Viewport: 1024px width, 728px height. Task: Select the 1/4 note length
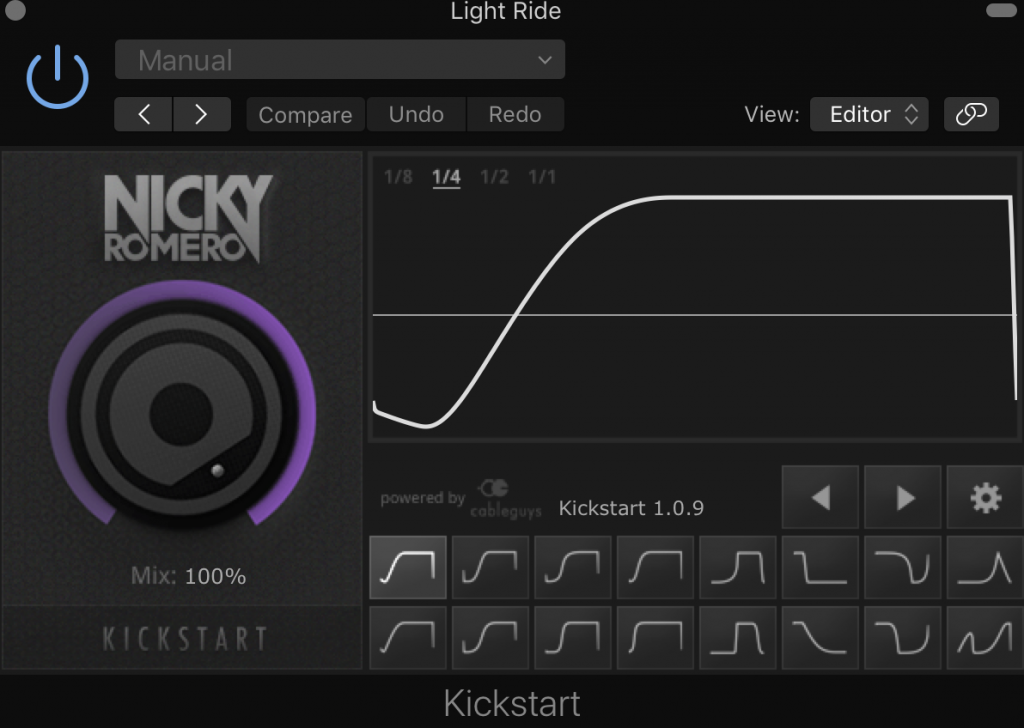(446, 177)
